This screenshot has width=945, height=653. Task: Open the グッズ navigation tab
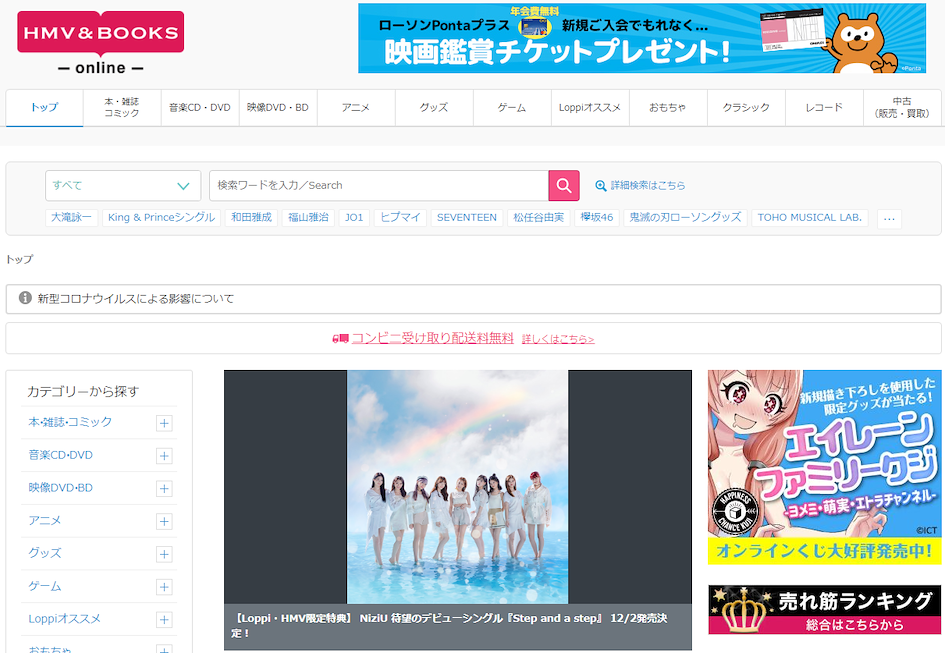[x=434, y=108]
